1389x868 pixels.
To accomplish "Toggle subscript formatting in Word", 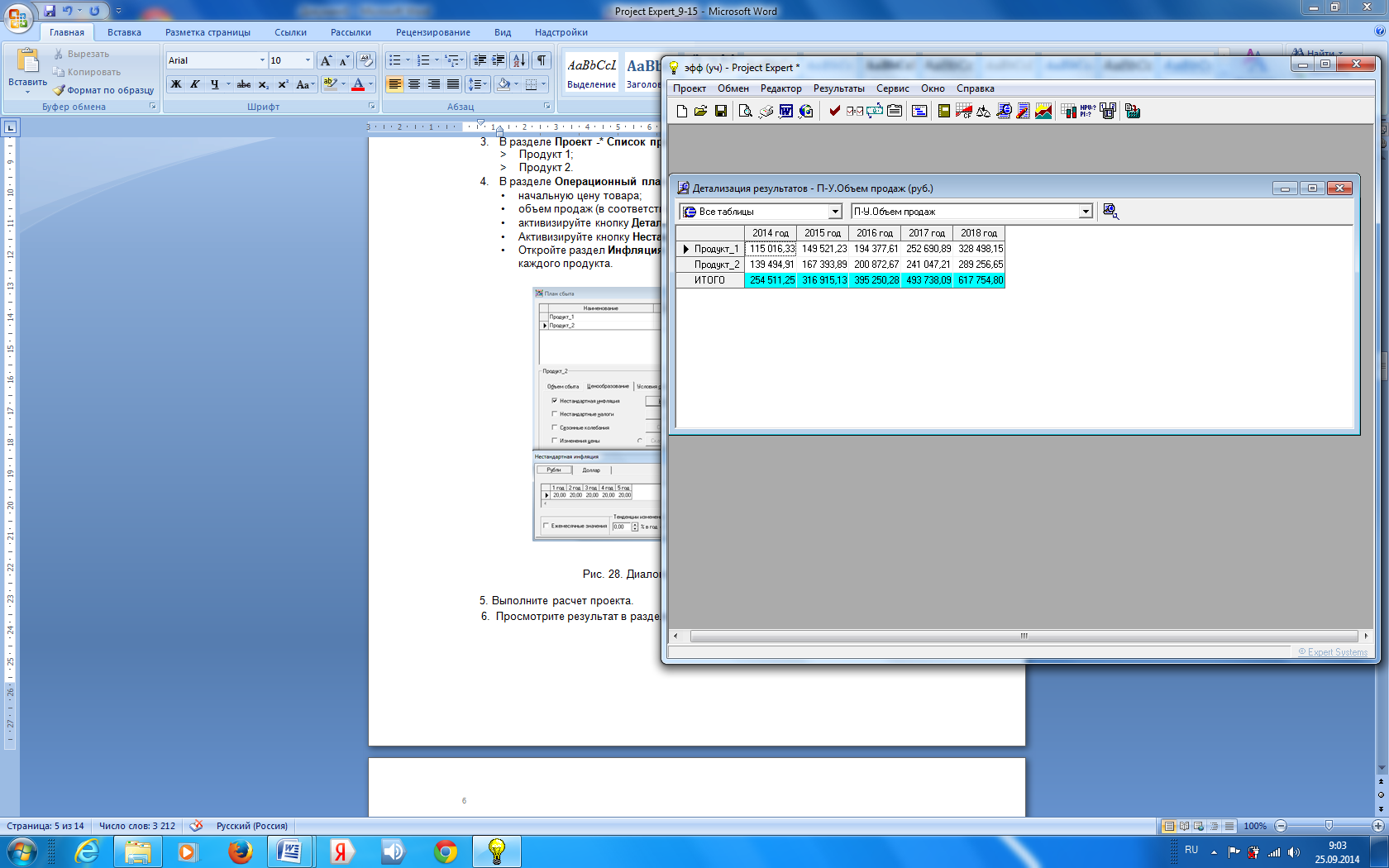I will [264, 84].
